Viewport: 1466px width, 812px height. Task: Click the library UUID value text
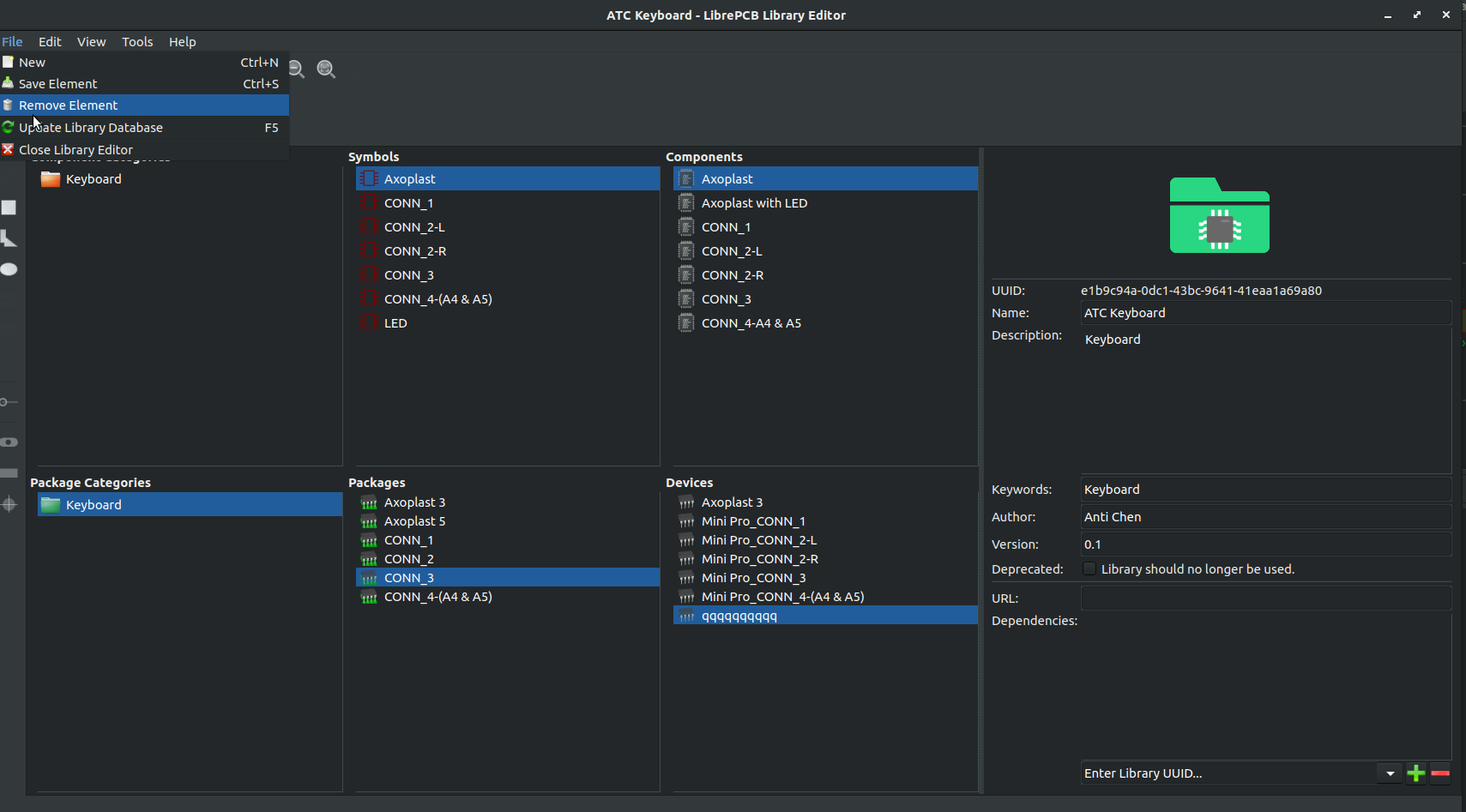(x=1201, y=291)
